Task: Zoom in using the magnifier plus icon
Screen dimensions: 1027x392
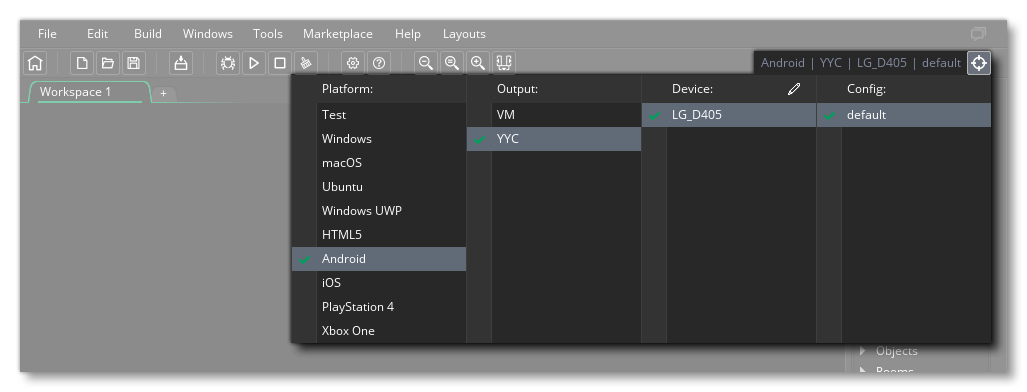Action: tap(478, 63)
